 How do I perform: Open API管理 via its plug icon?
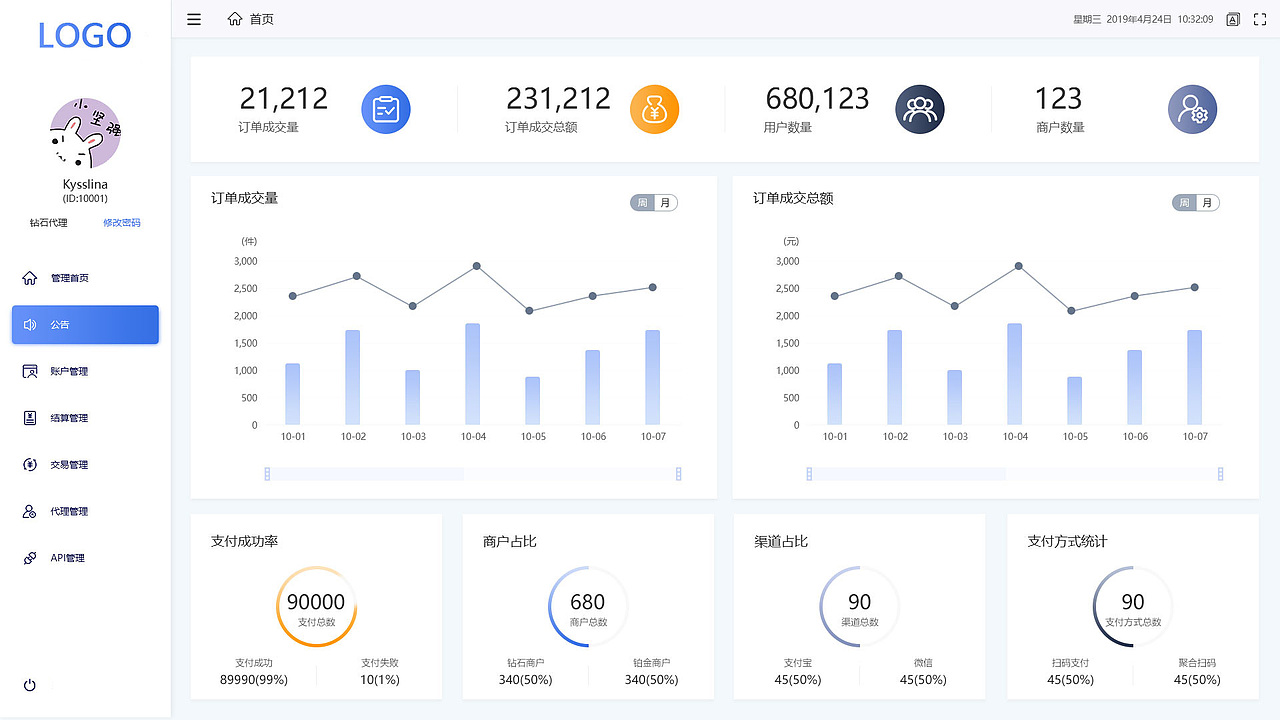click(x=30, y=558)
